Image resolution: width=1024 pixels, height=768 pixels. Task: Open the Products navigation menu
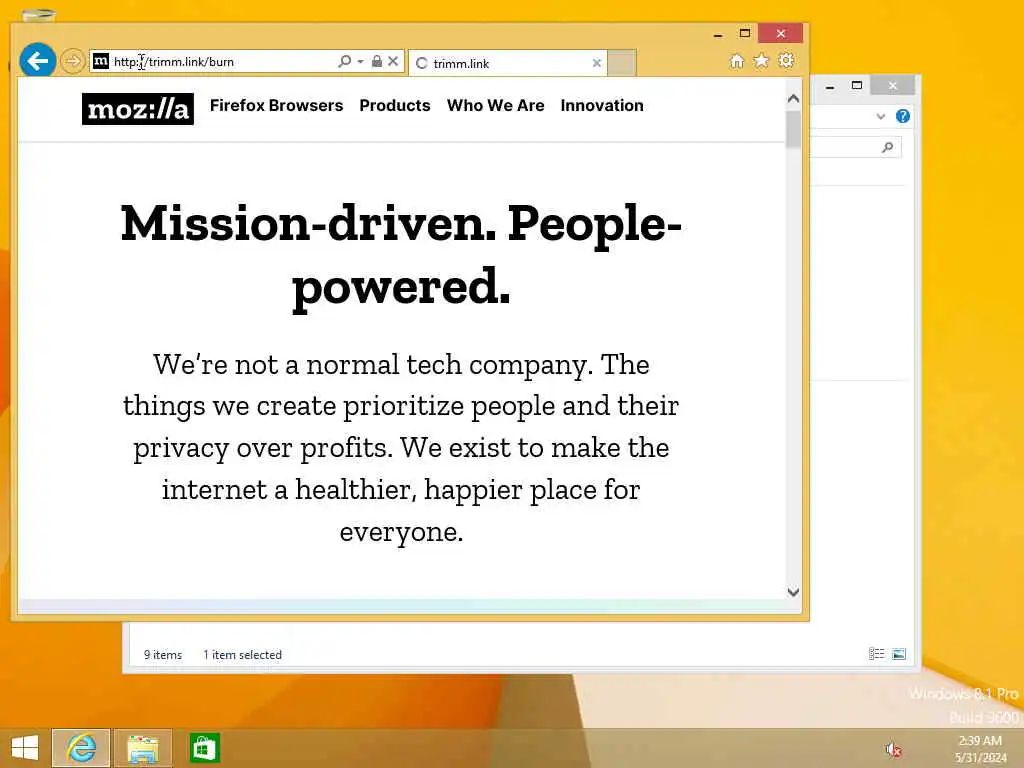click(394, 105)
